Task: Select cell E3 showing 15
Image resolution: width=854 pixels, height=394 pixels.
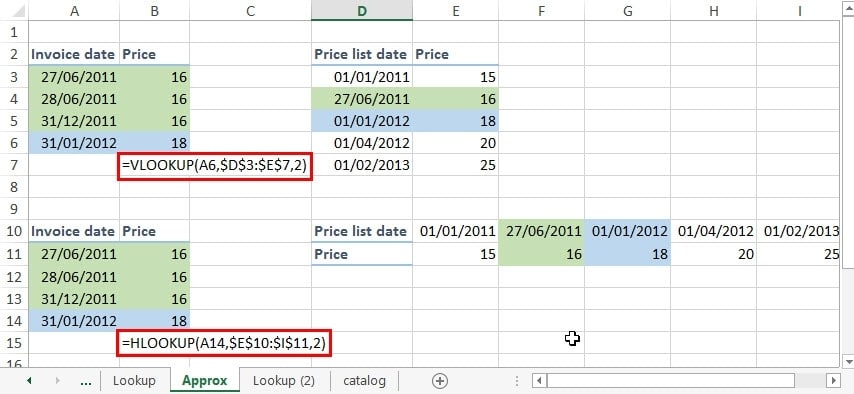Action: [455, 76]
